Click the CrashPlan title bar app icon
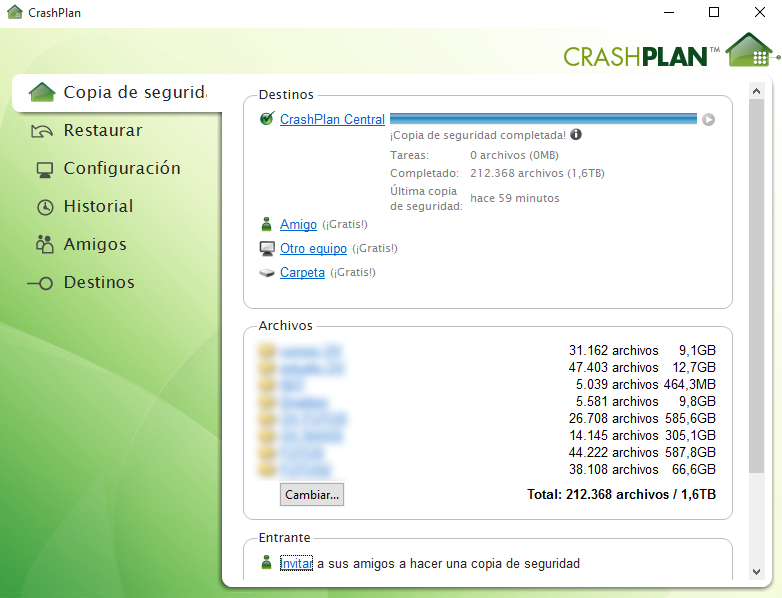 [15, 12]
